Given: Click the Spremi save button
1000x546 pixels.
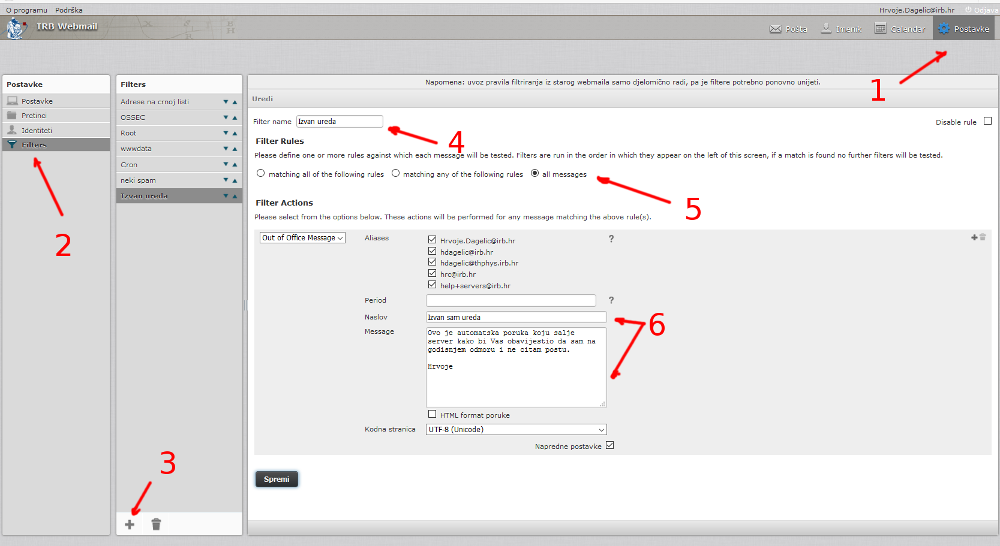Looking at the screenshot, I should [x=276, y=479].
